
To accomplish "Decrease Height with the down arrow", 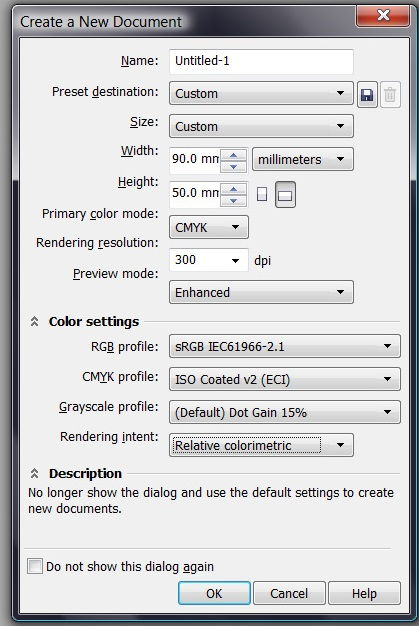I will tap(233, 200).
